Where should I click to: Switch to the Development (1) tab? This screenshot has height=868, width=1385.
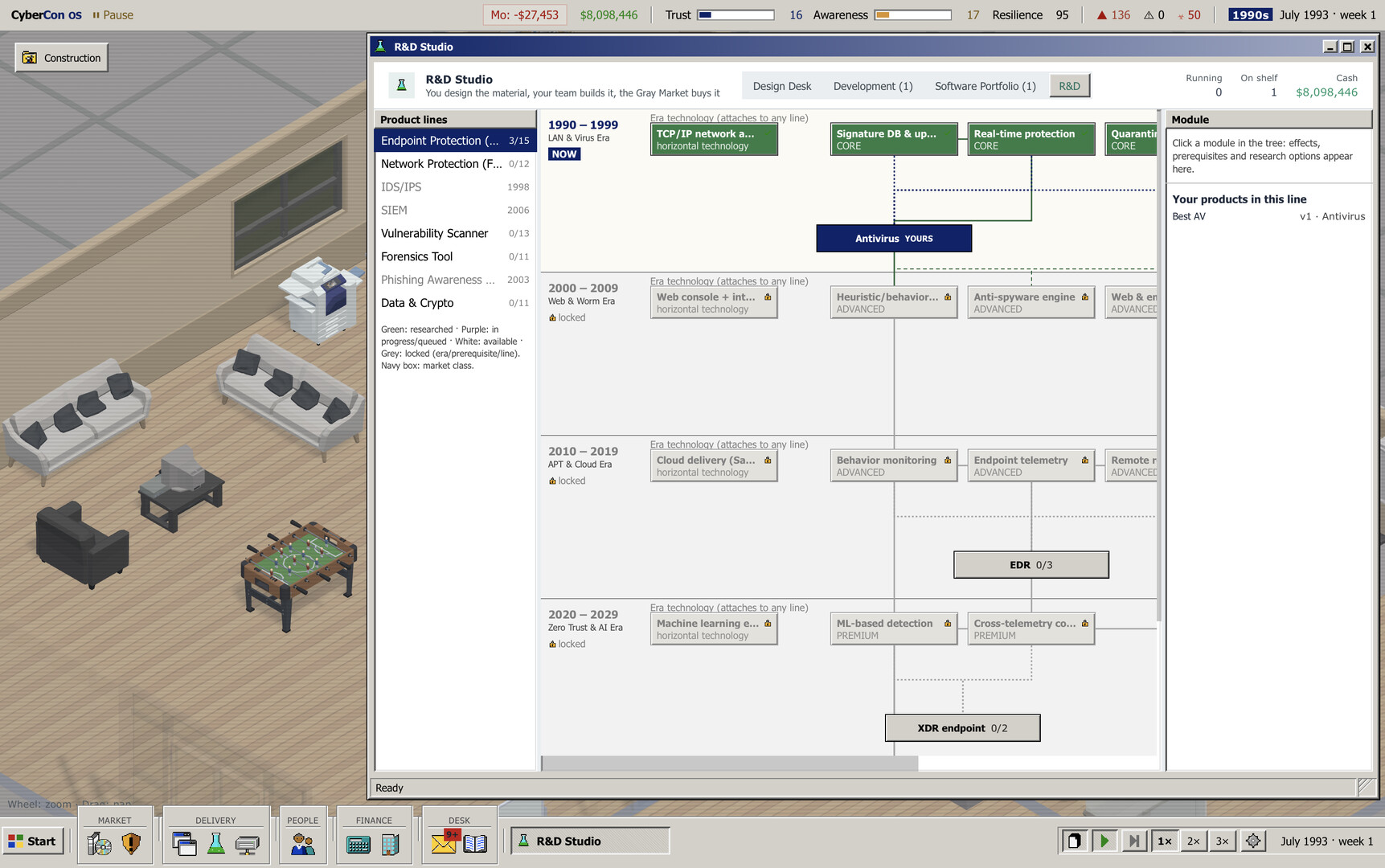(873, 86)
